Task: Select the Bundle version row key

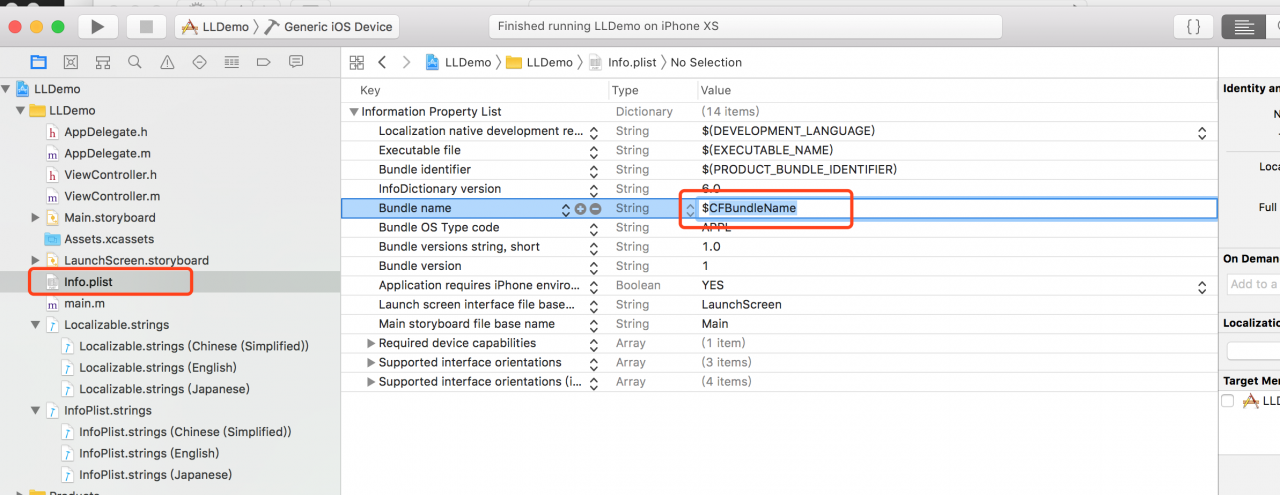Action: click(x=420, y=266)
